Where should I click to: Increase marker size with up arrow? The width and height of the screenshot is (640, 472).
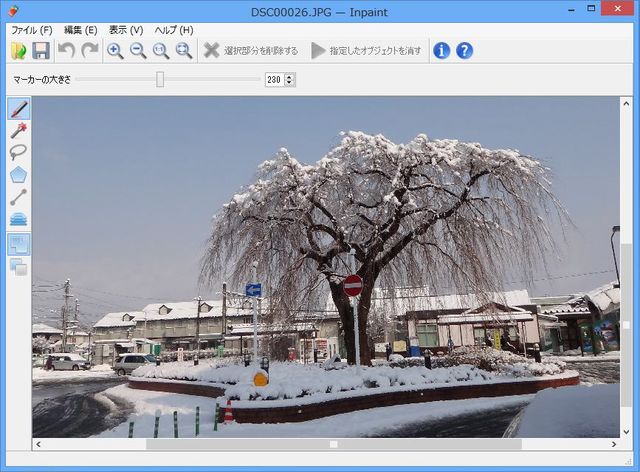(289, 76)
